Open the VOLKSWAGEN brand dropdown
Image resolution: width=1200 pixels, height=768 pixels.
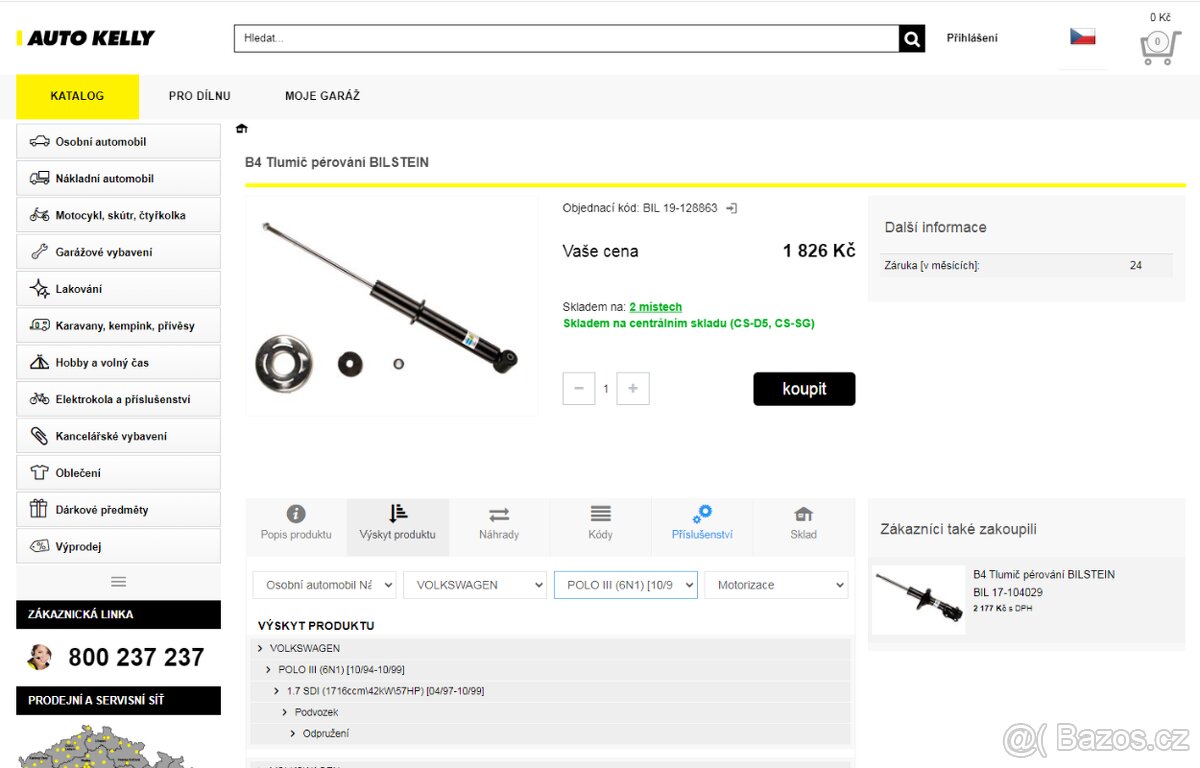pos(475,585)
